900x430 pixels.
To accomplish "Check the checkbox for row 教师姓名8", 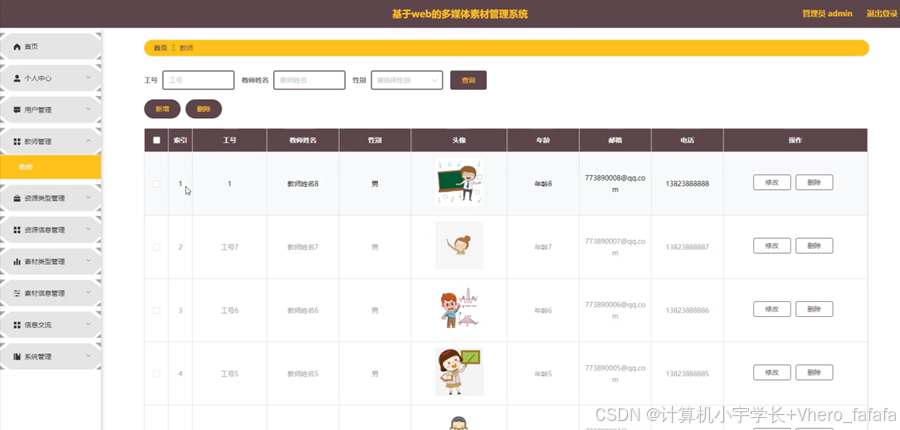I will pos(157,184).
